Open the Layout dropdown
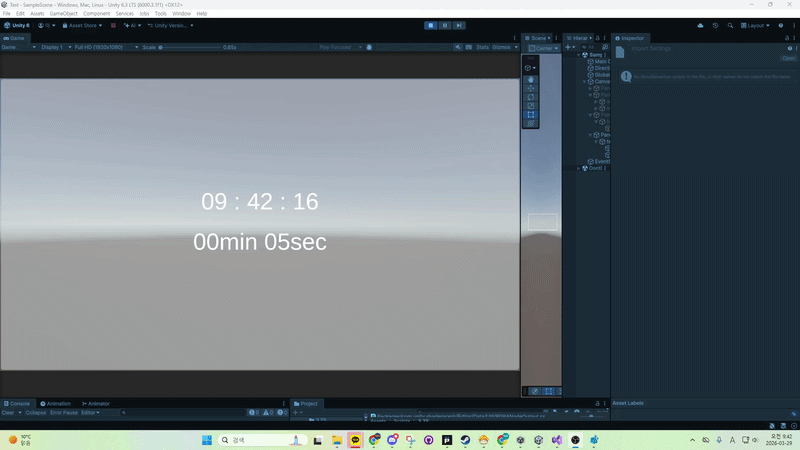 coord(755,26)
